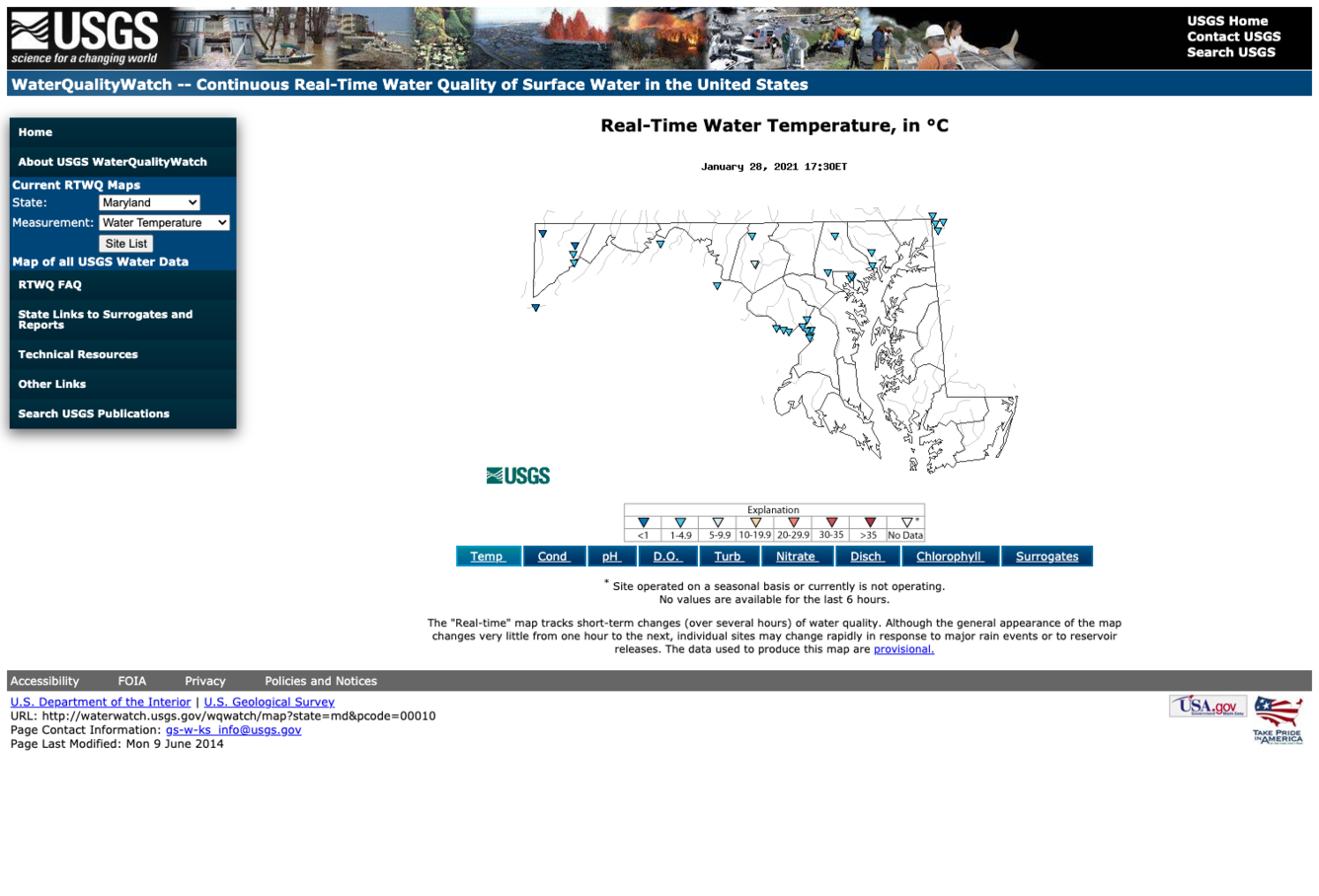Click the FOIA link in the footer bar
Screen dimensions: 1319x896
[x=132, y=681]
